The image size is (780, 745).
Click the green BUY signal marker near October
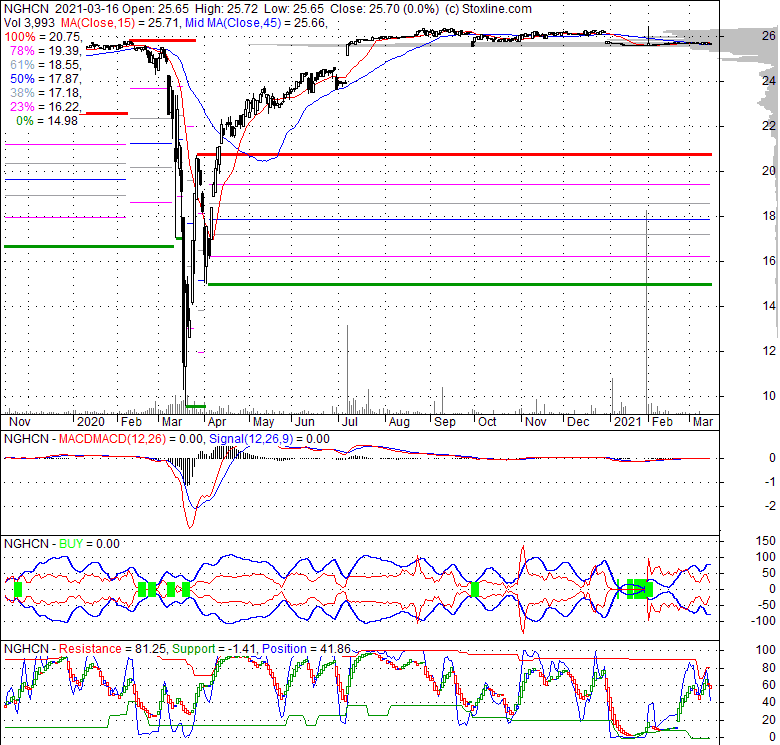coord(475,589)
